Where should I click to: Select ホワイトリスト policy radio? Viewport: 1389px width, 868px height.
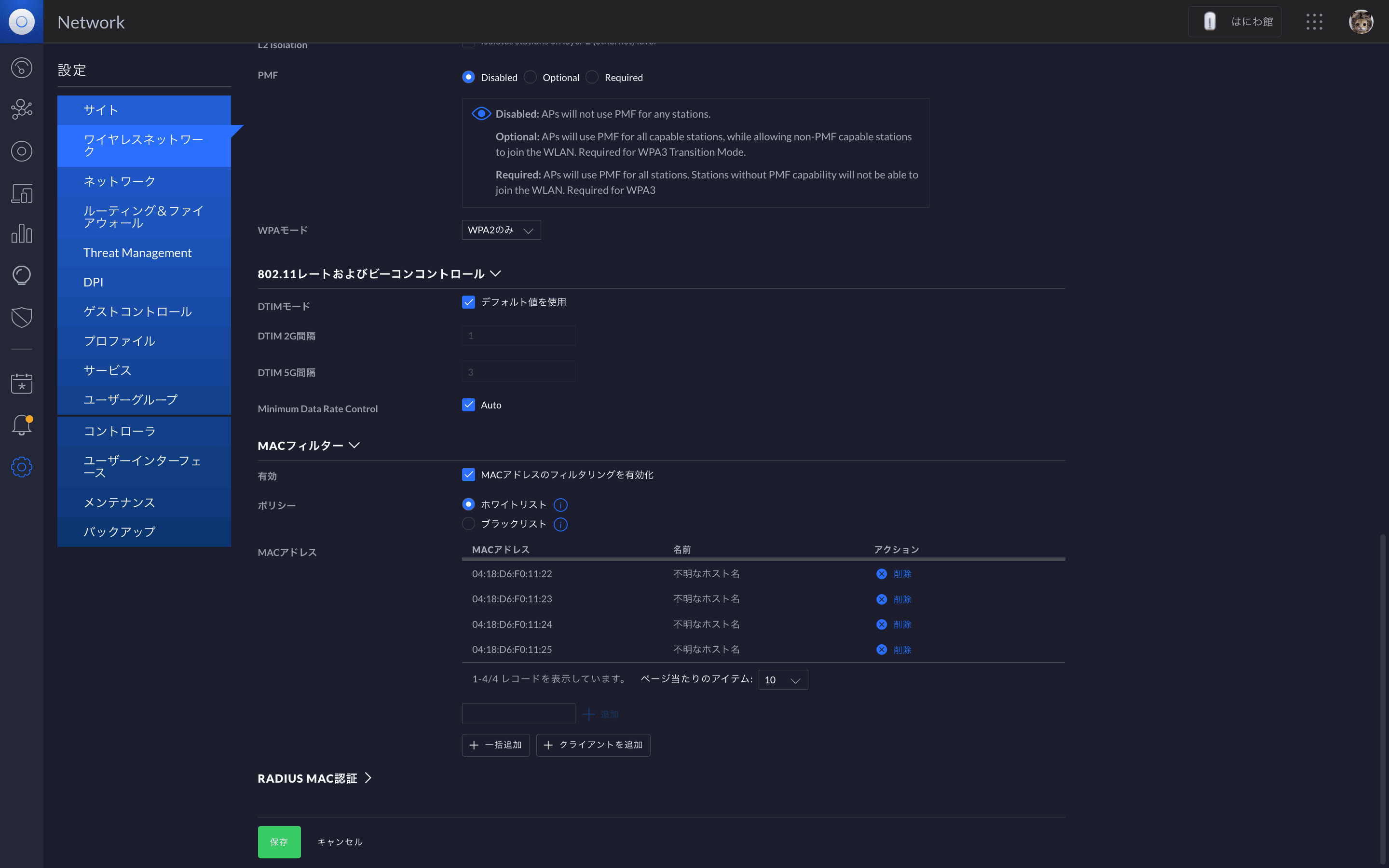tap(468, 504)
